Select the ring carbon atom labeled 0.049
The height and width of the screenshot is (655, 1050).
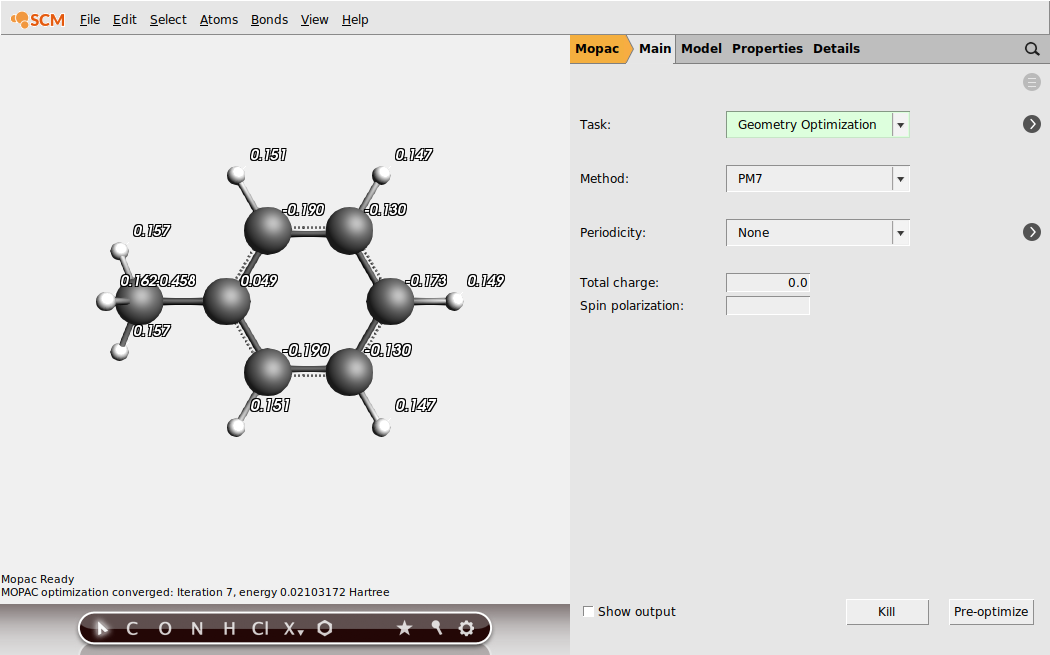coord(226,301)
